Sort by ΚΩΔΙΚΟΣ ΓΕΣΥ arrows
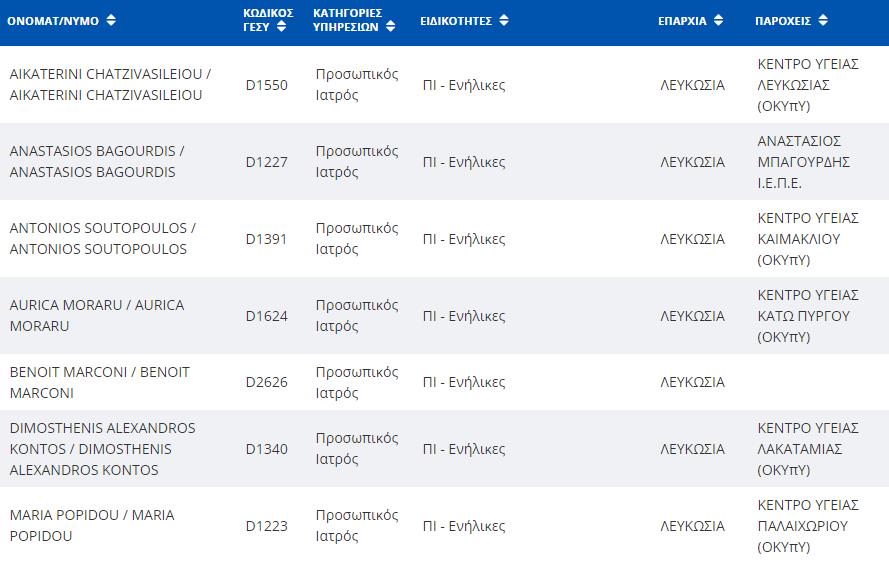This screenshot has height=563, width=889. coord(281,27)
